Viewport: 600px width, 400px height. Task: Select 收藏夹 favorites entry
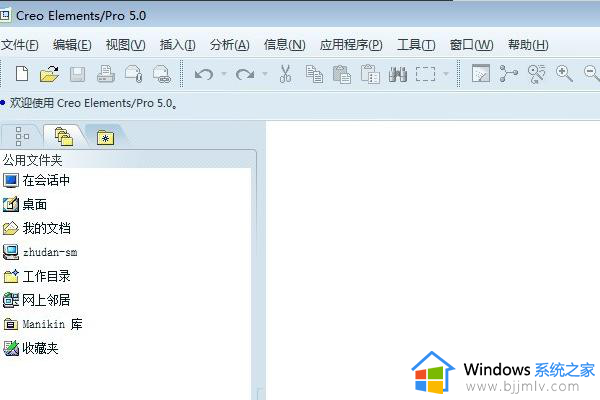coord(31,348)
